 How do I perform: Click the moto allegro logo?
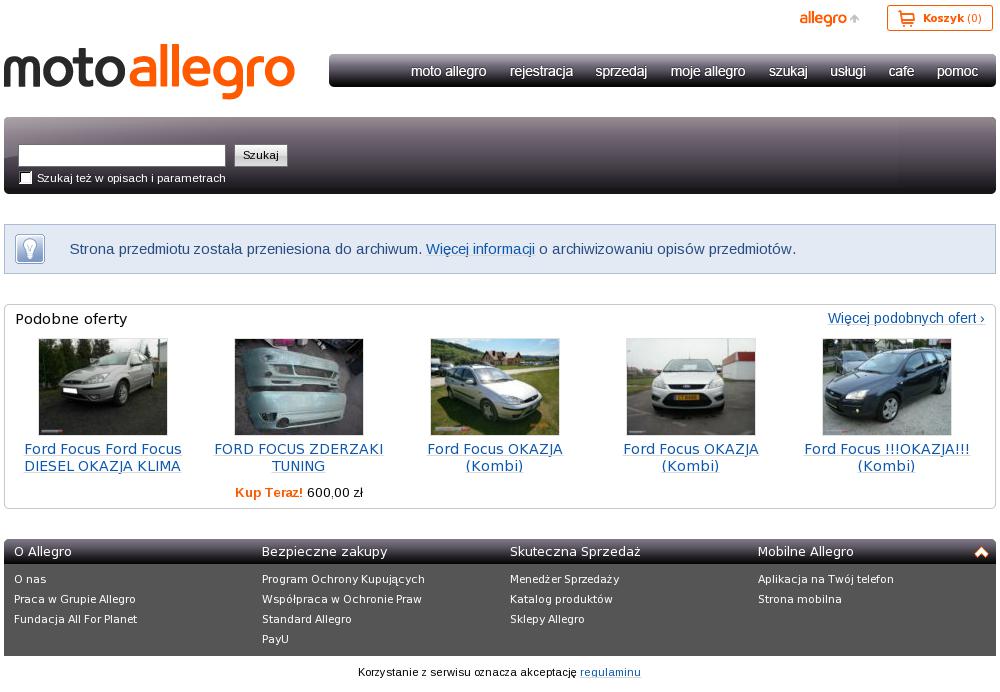pyautogui.click(x=149, y=70)
